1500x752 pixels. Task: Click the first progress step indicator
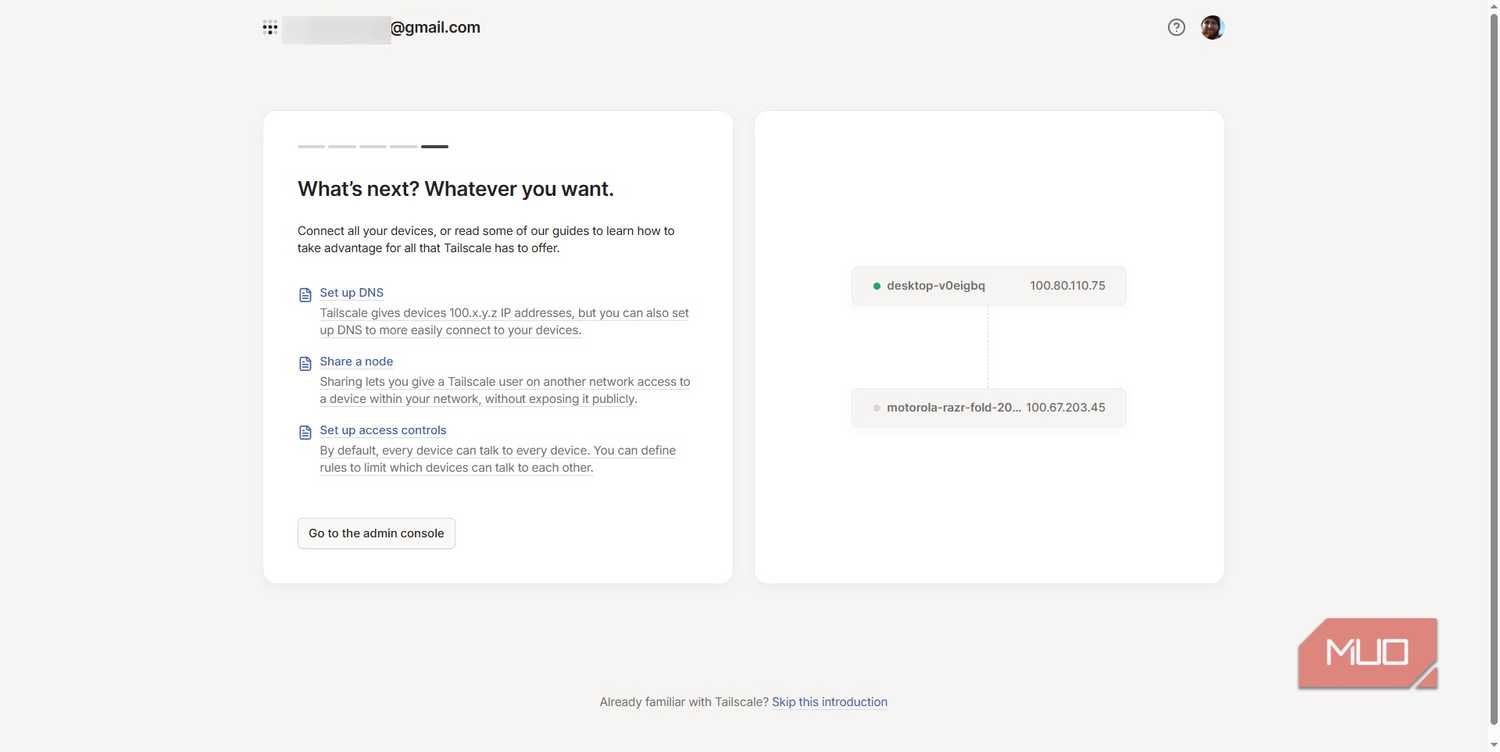coord(311,147)
